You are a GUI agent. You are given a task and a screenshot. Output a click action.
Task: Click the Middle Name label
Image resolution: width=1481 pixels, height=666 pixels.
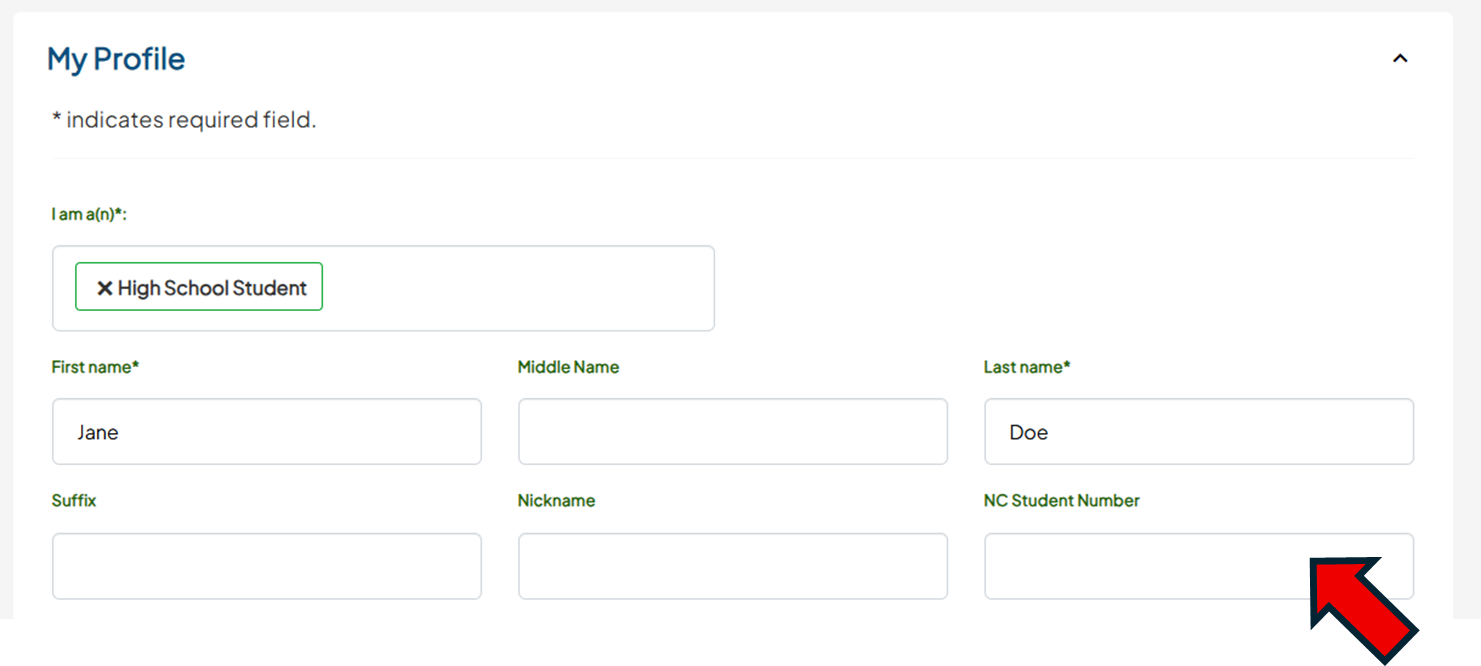pyautogui.click(x=567, y=367)
